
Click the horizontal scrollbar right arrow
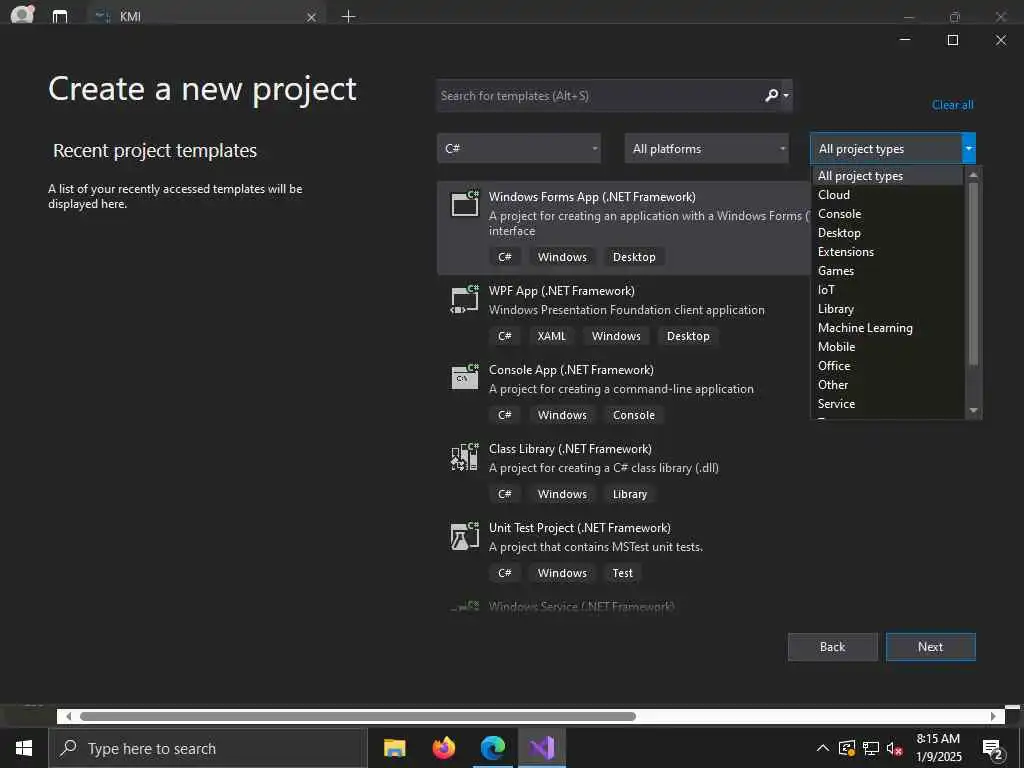pyautogui.click(x=993, y=716)
